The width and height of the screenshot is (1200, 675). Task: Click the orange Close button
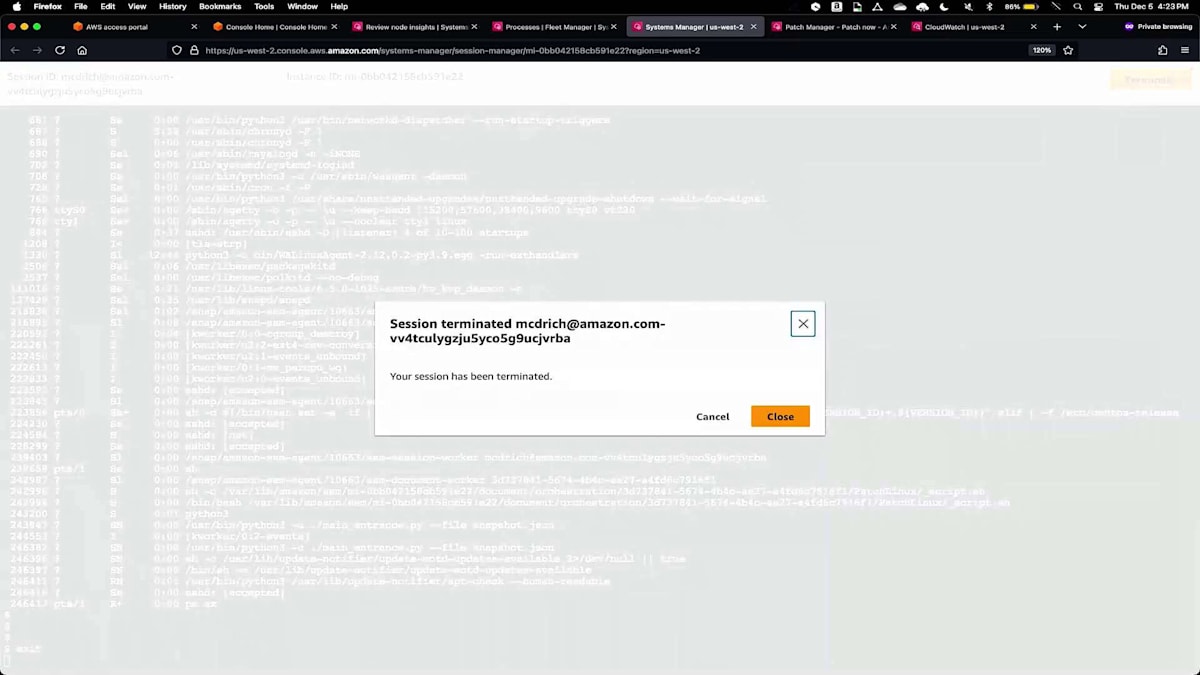point(780,417)
